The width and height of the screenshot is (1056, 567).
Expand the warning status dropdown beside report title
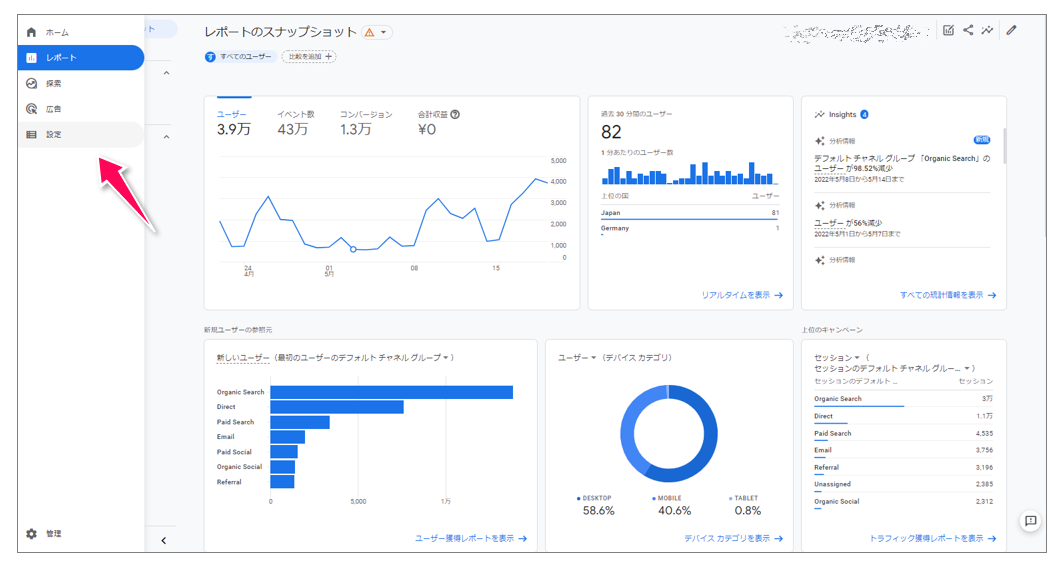pyautogui.click(x=376, y=33)
